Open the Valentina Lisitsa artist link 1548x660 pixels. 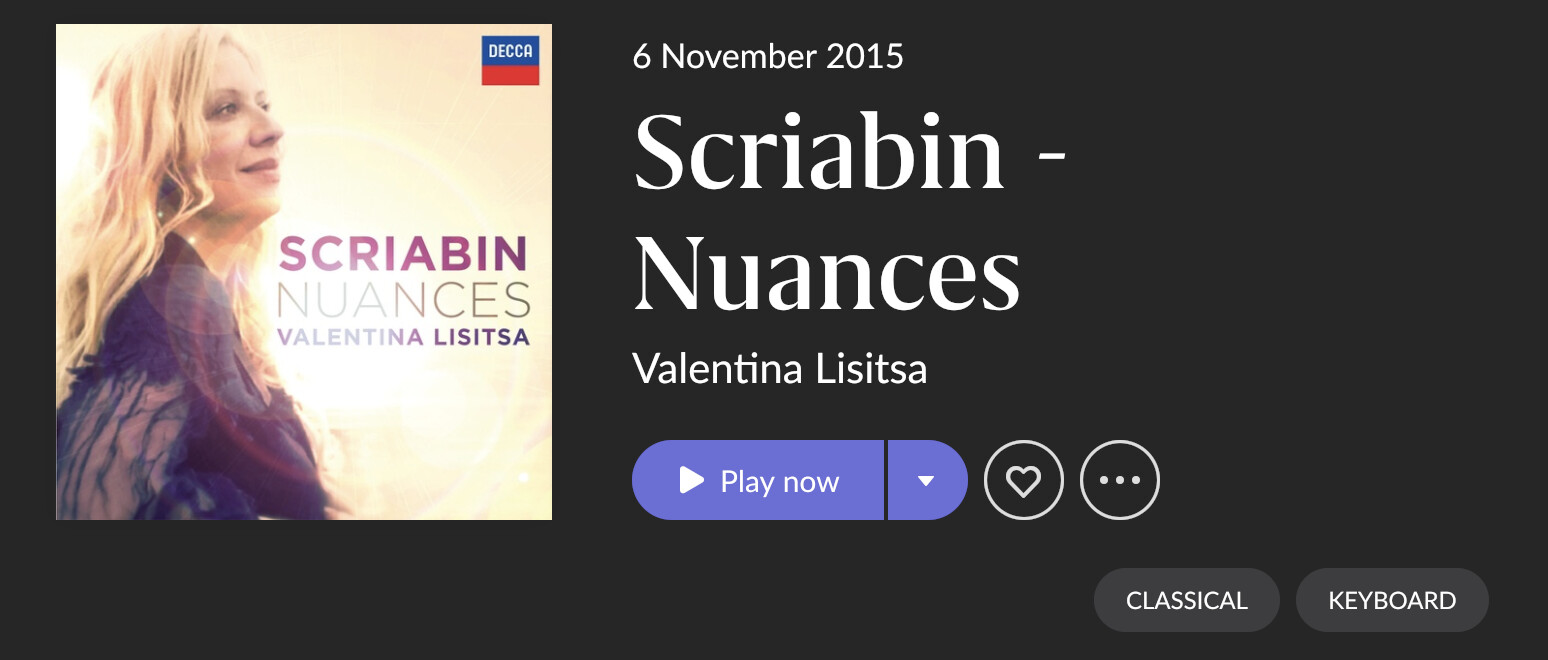[x=780, y=369]
